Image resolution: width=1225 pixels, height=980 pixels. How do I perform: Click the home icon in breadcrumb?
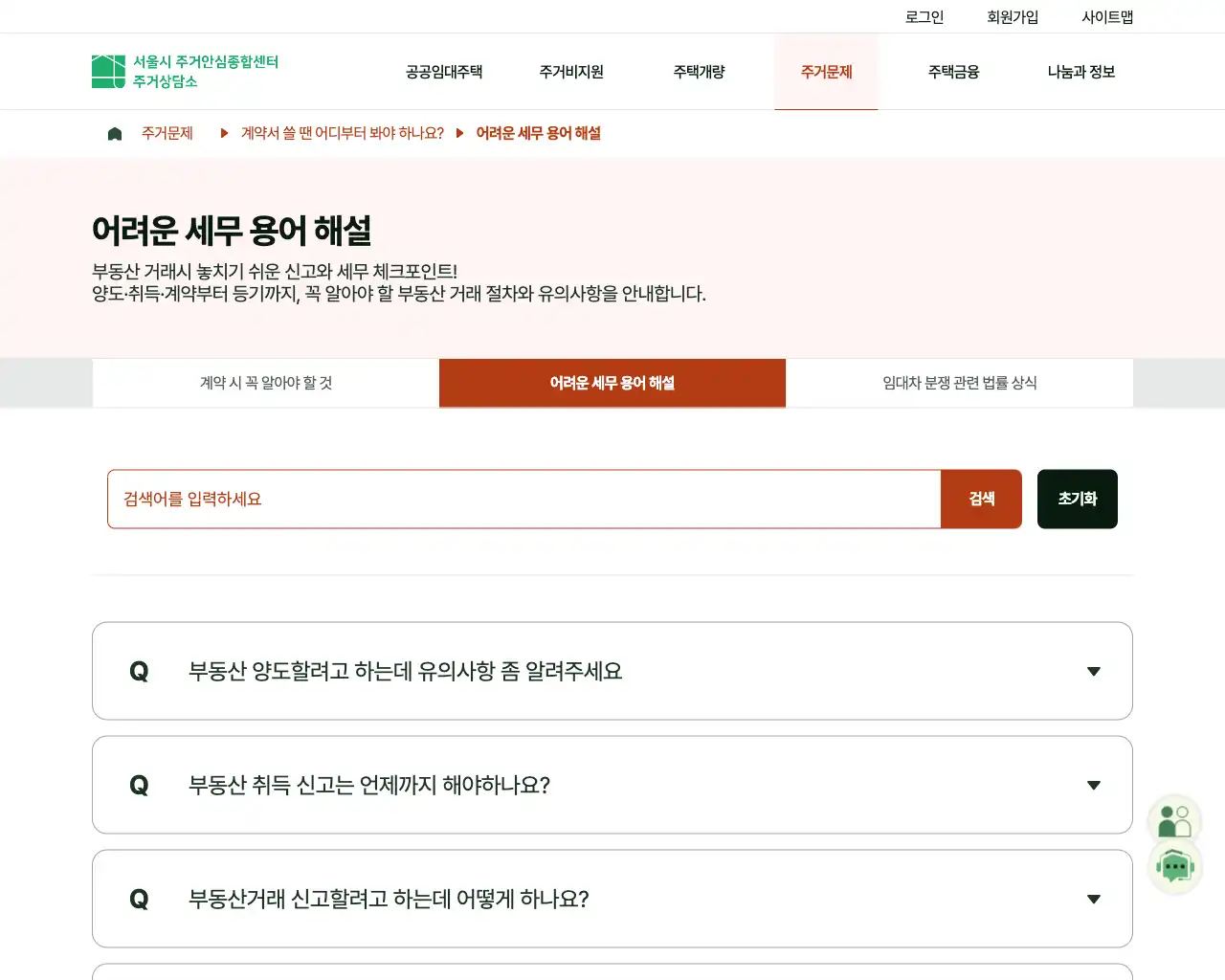coord(115,134)
